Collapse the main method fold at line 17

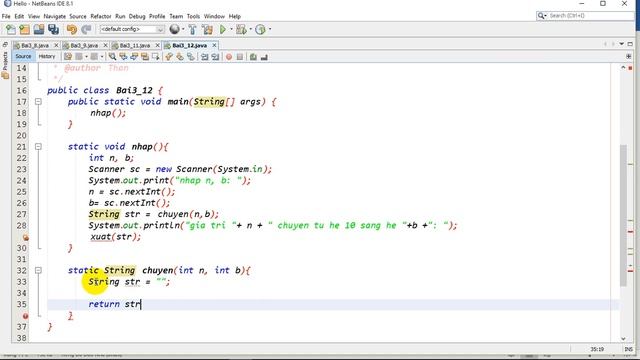coord(38,101)
